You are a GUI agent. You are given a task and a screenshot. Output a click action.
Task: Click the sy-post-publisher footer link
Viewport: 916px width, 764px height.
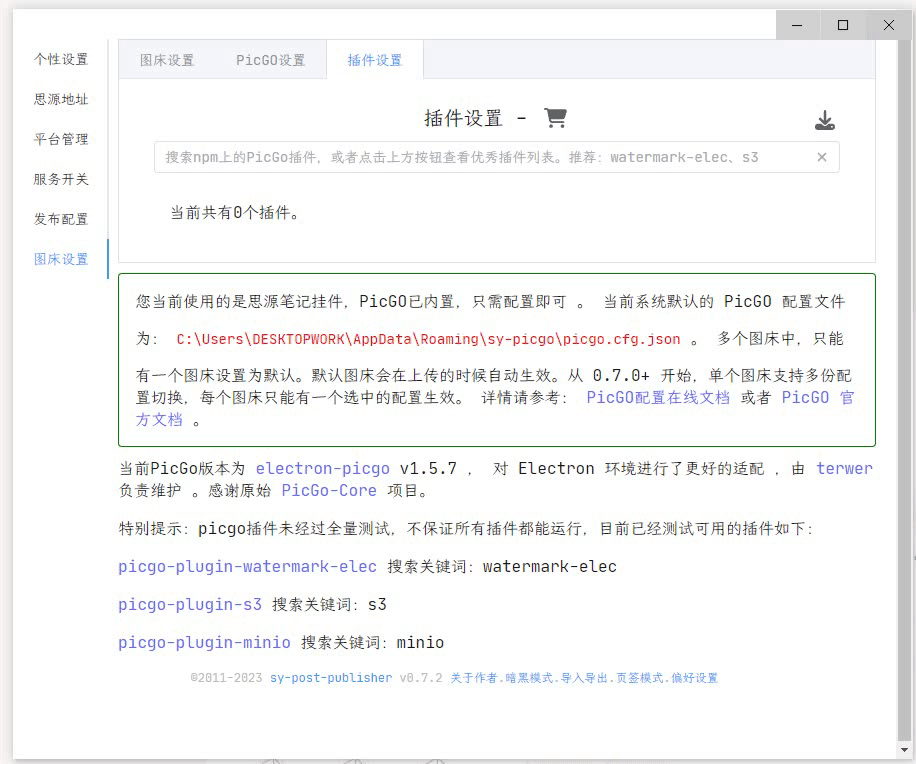[x=331, y=678]
